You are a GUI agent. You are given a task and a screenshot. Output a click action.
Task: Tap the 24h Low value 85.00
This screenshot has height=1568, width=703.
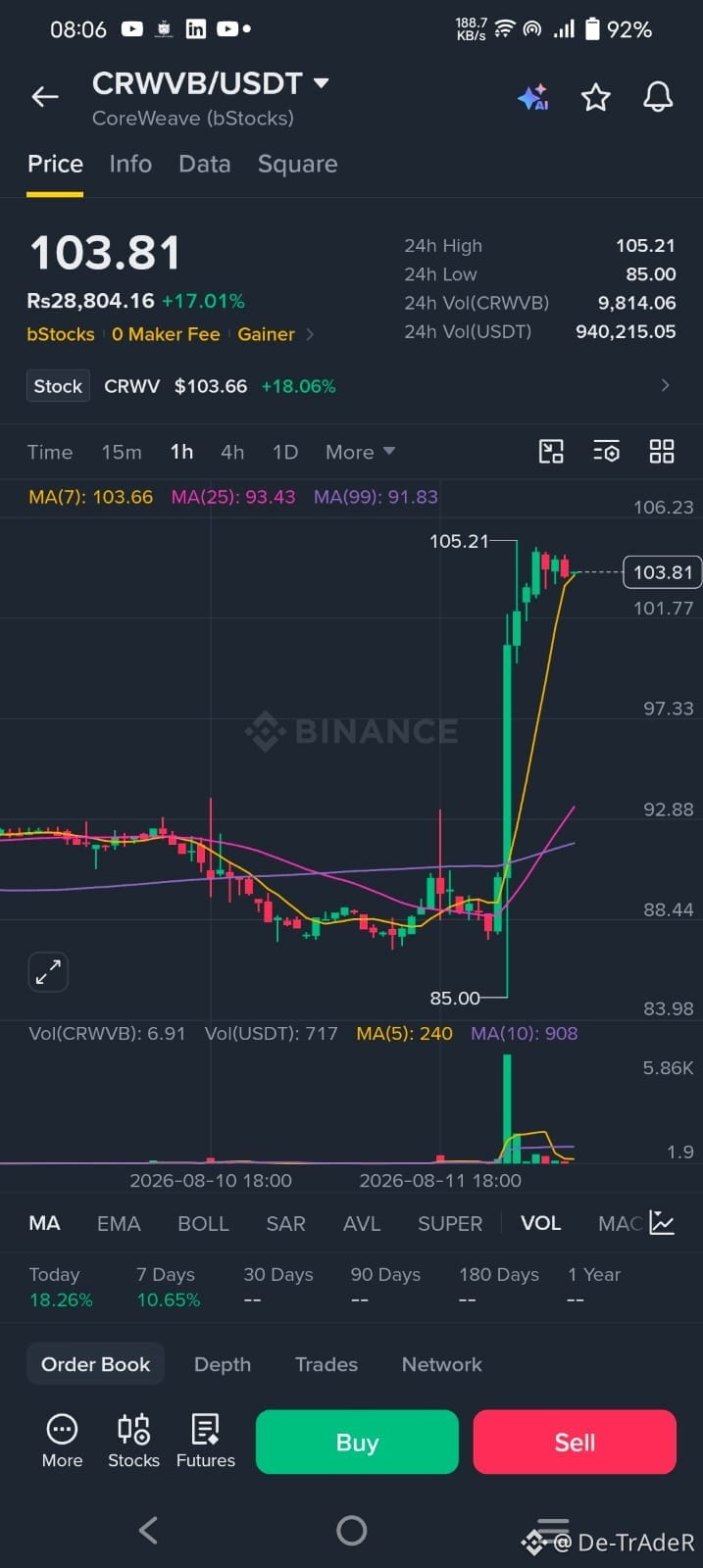[x=651, y=274]
